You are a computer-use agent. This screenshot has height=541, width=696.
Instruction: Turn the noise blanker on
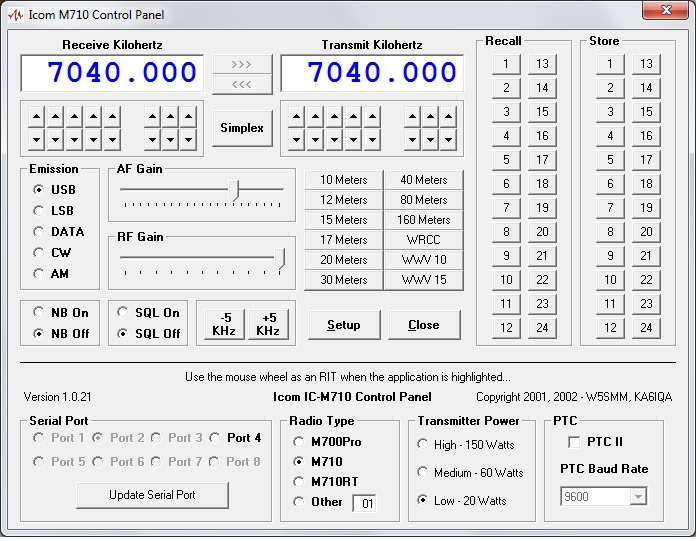click(x=61, y=313)
